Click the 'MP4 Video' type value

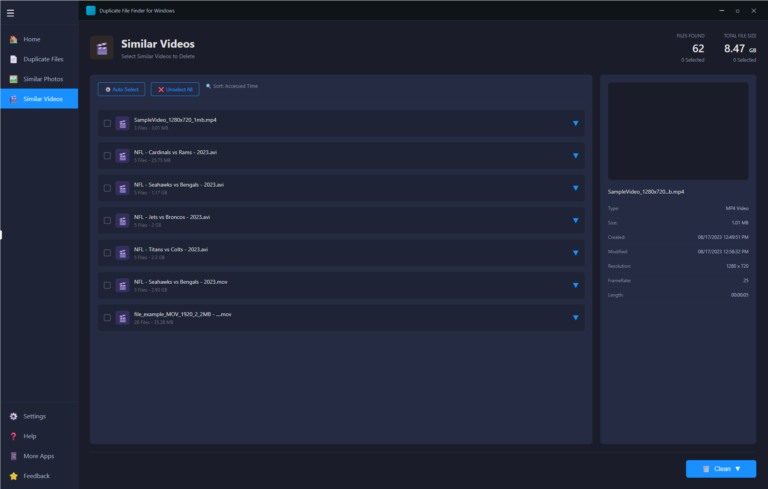[x=737, y=208]
